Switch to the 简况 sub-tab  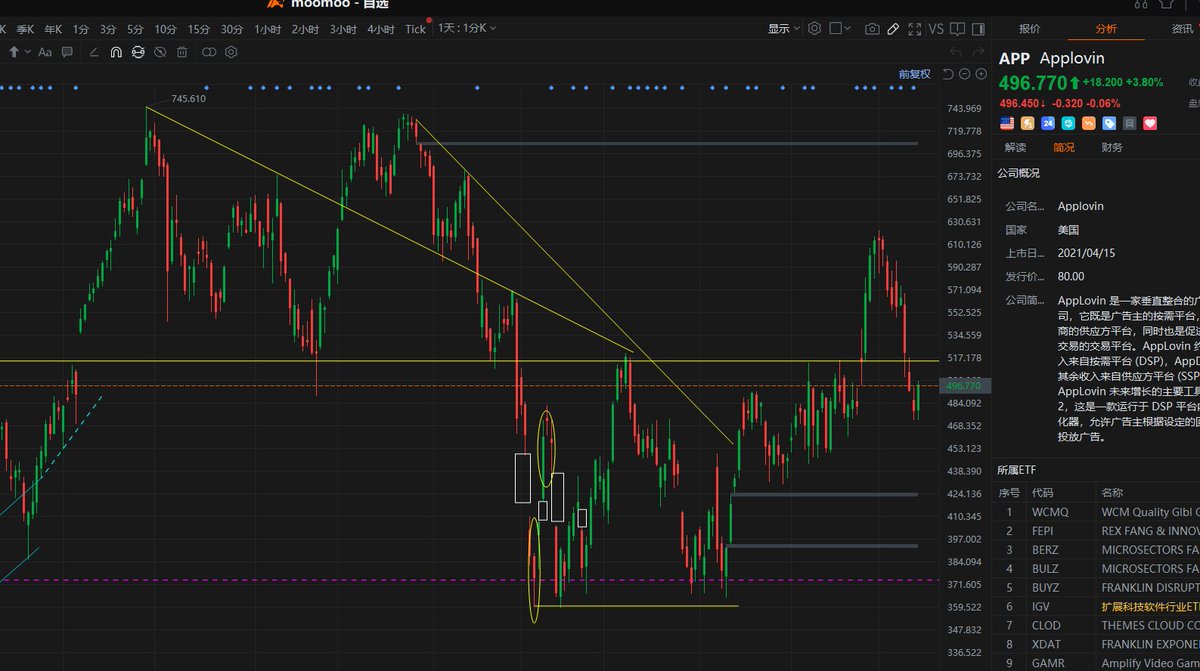click(1064, 147)
